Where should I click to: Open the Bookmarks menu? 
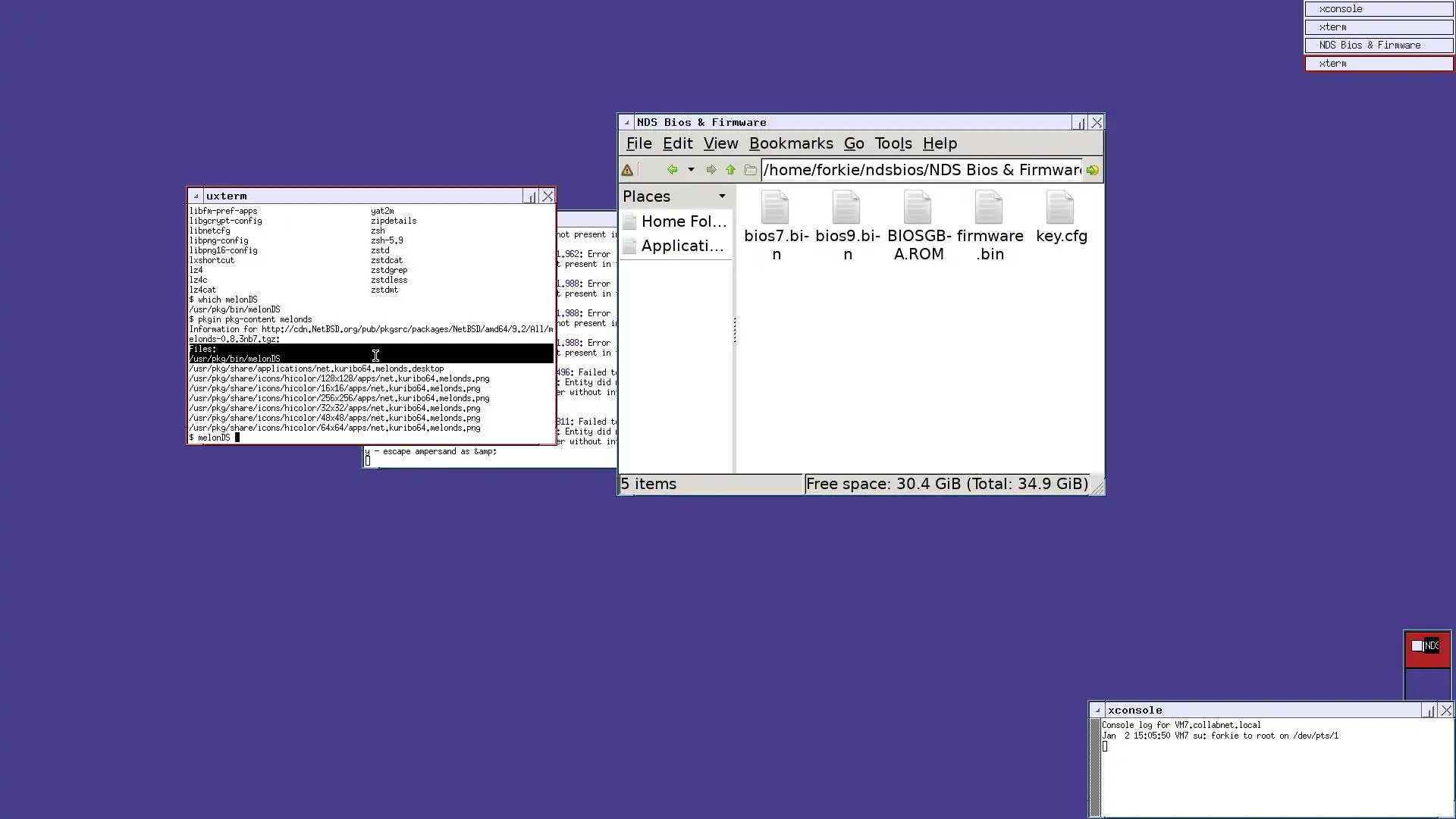(790, 143)
